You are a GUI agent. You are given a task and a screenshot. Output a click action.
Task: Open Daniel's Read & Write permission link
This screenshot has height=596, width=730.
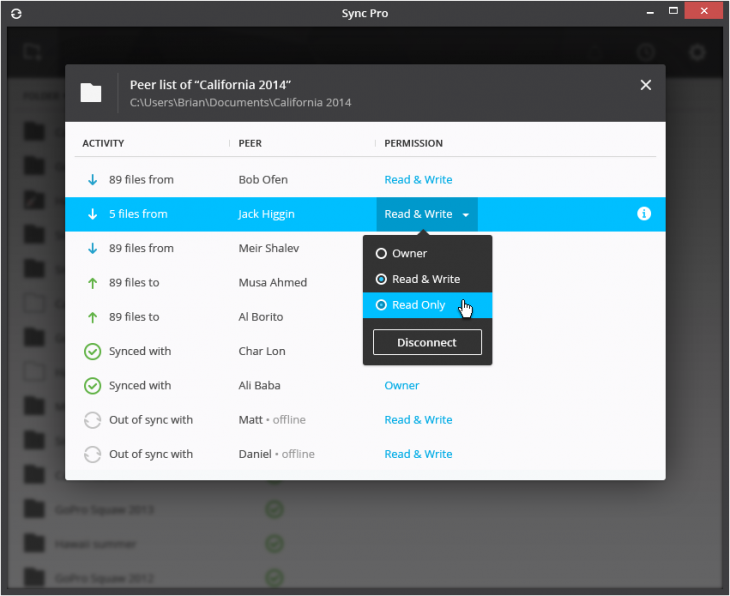click(x=418, y=454)
